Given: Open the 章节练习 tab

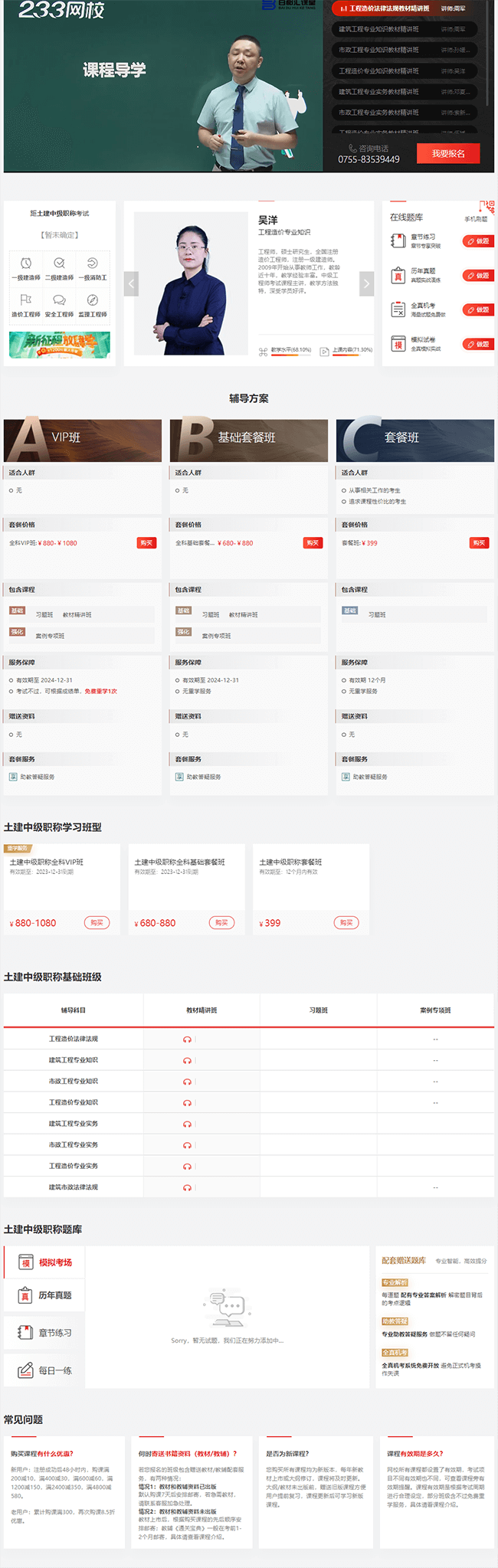Looking at the screenshot, I should (x=44, y=1333).
